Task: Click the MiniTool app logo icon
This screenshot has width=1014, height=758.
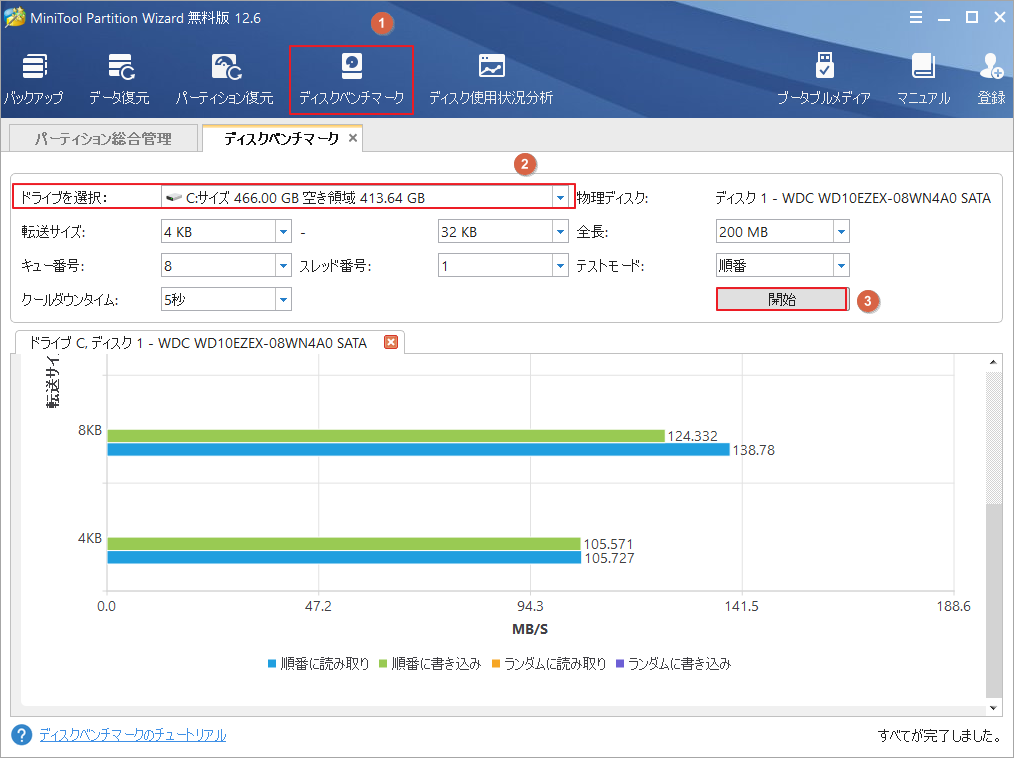Action: (15, 17)
